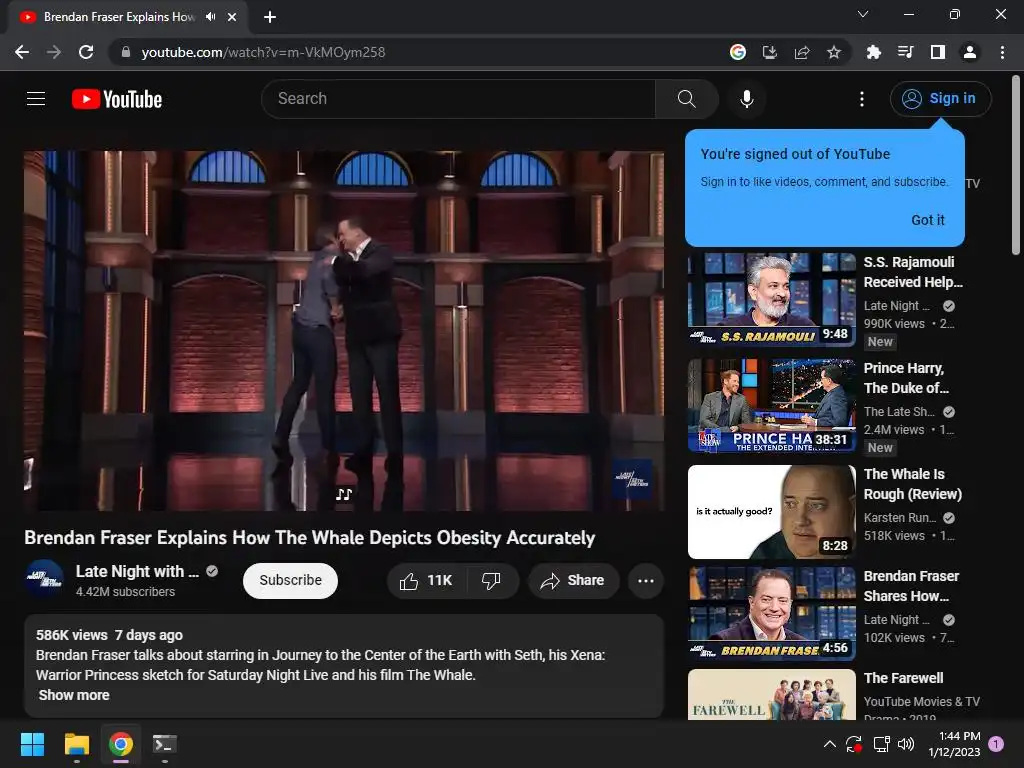Visit The Late Sh... channel name
Viewport: 1024px width, 768px height.
pos(899,411)
